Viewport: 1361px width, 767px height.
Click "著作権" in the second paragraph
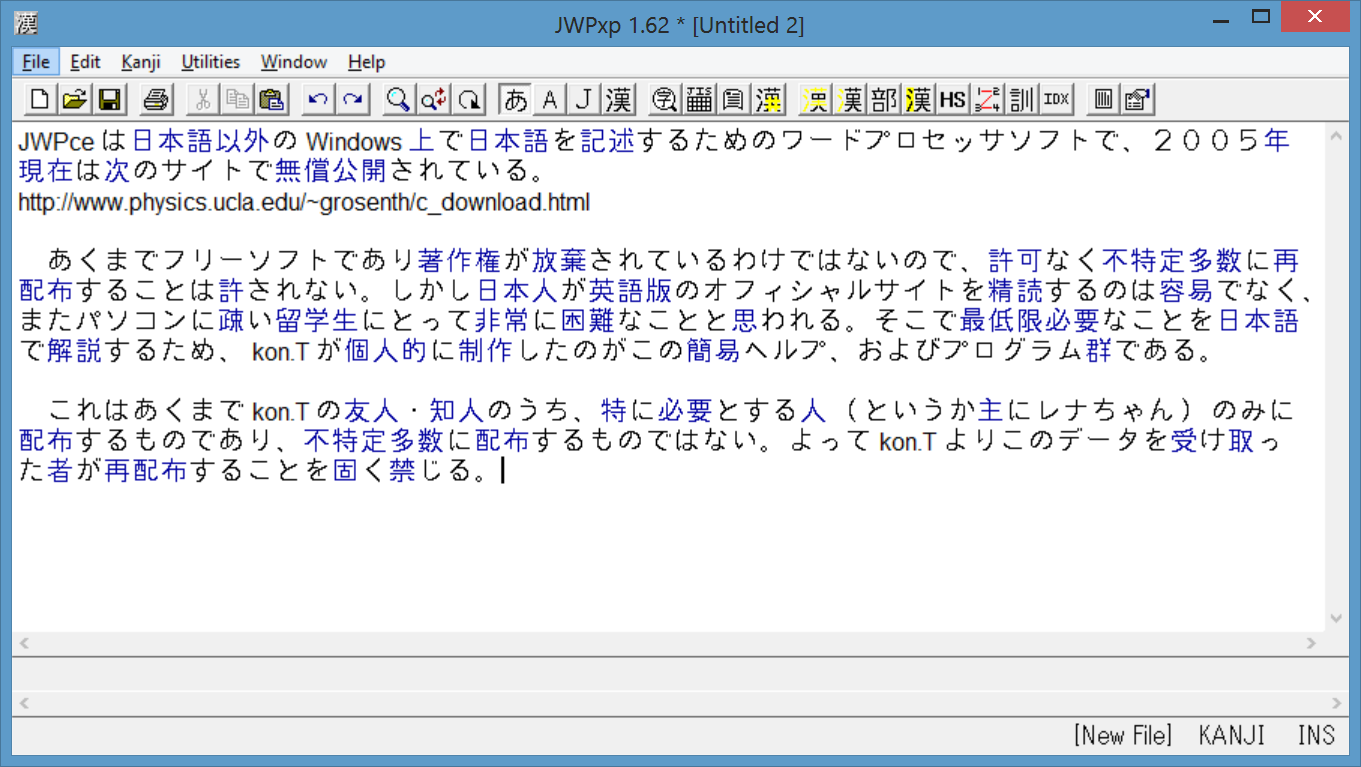459,262
